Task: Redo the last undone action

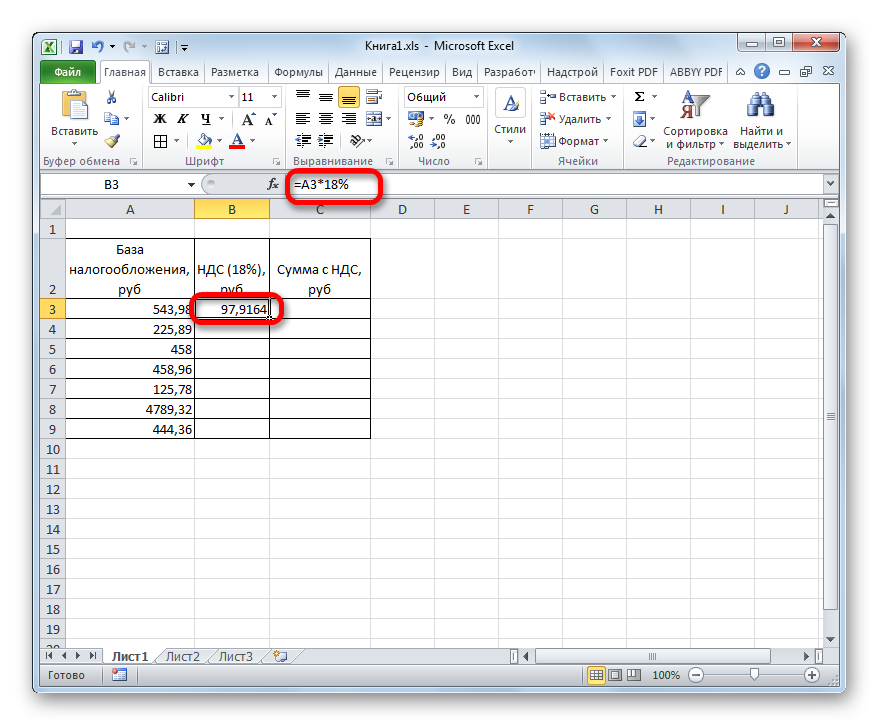Action: coord(129,47)
